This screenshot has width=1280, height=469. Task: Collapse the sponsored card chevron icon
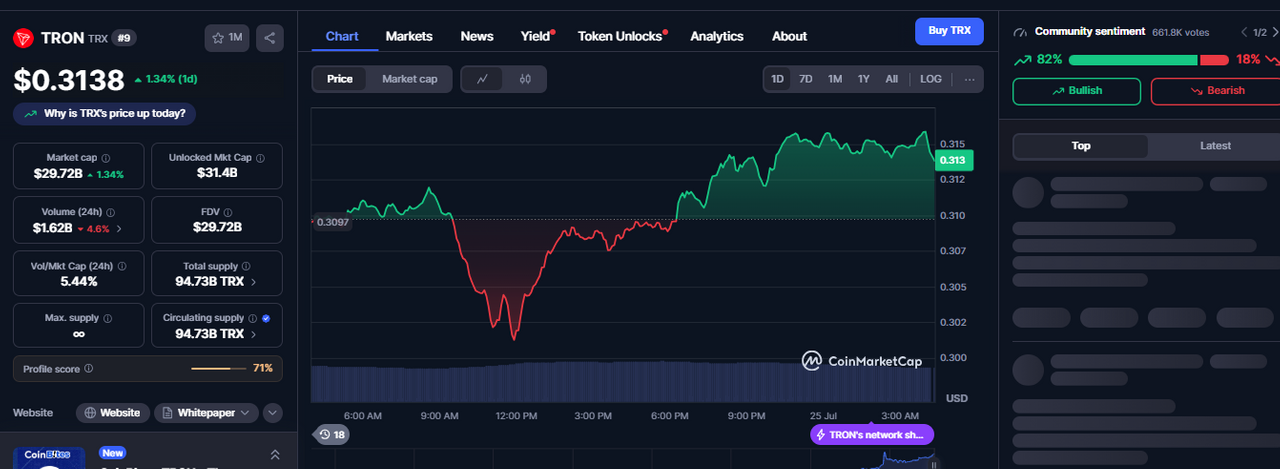[x=275, y=455]
